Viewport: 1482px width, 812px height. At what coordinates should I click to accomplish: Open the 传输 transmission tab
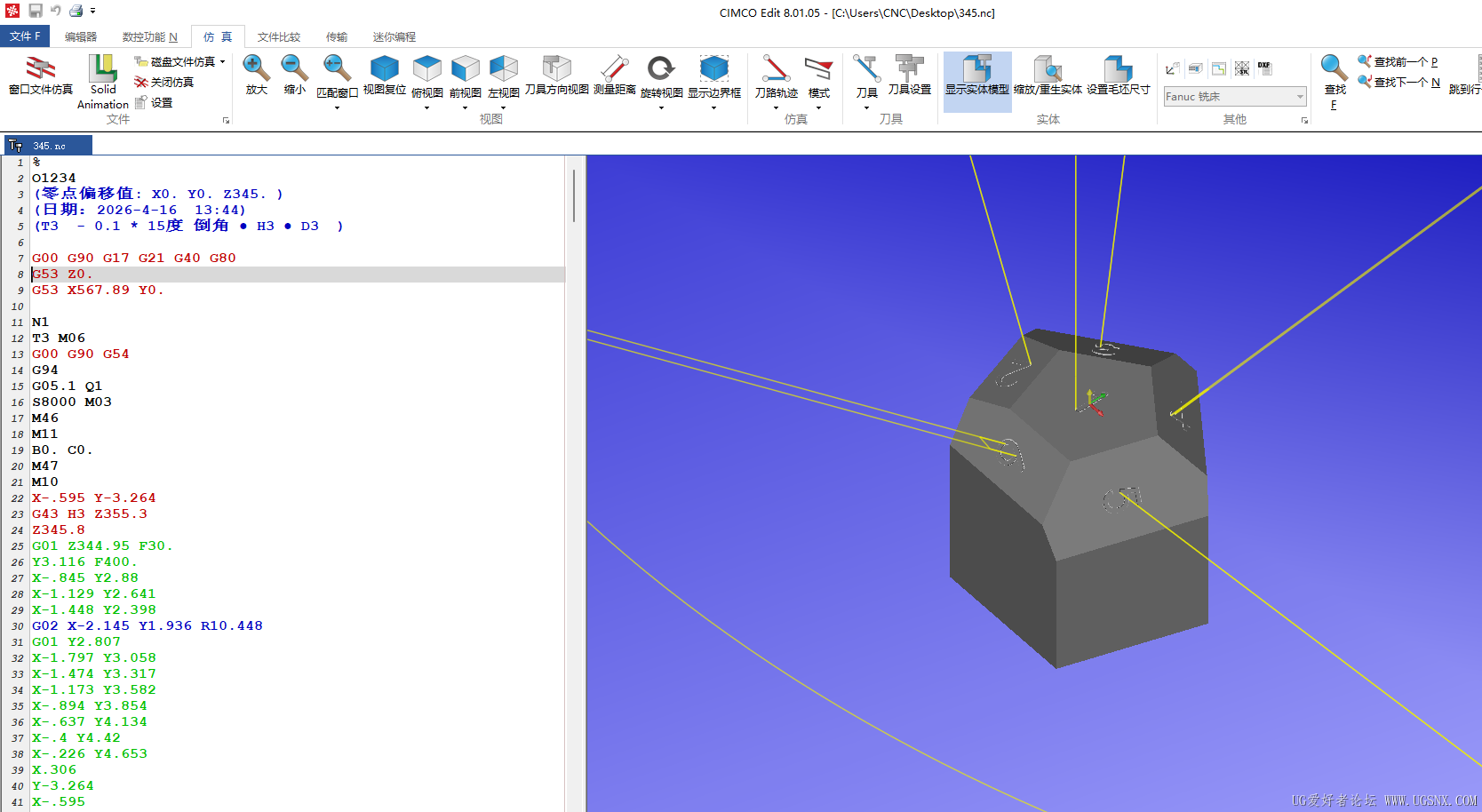click(337, 36)
